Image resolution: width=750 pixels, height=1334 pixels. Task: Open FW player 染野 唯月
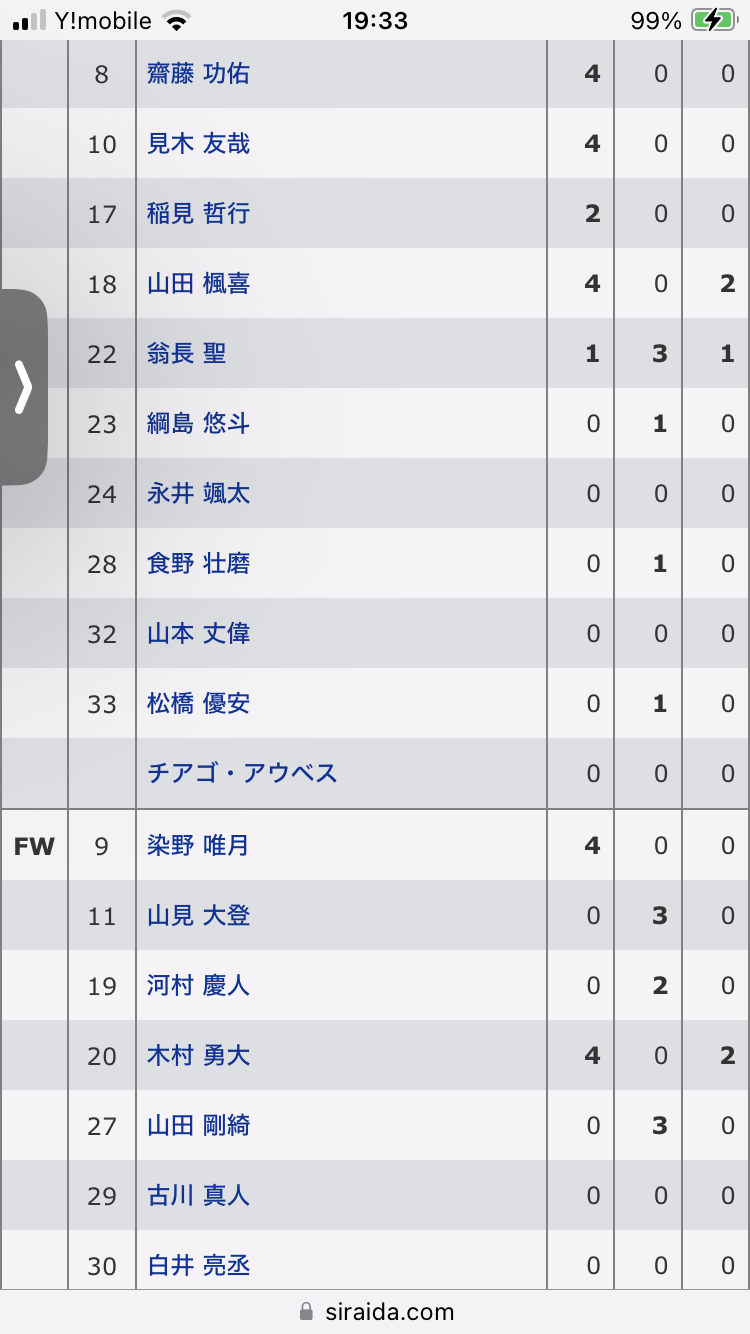198,845
